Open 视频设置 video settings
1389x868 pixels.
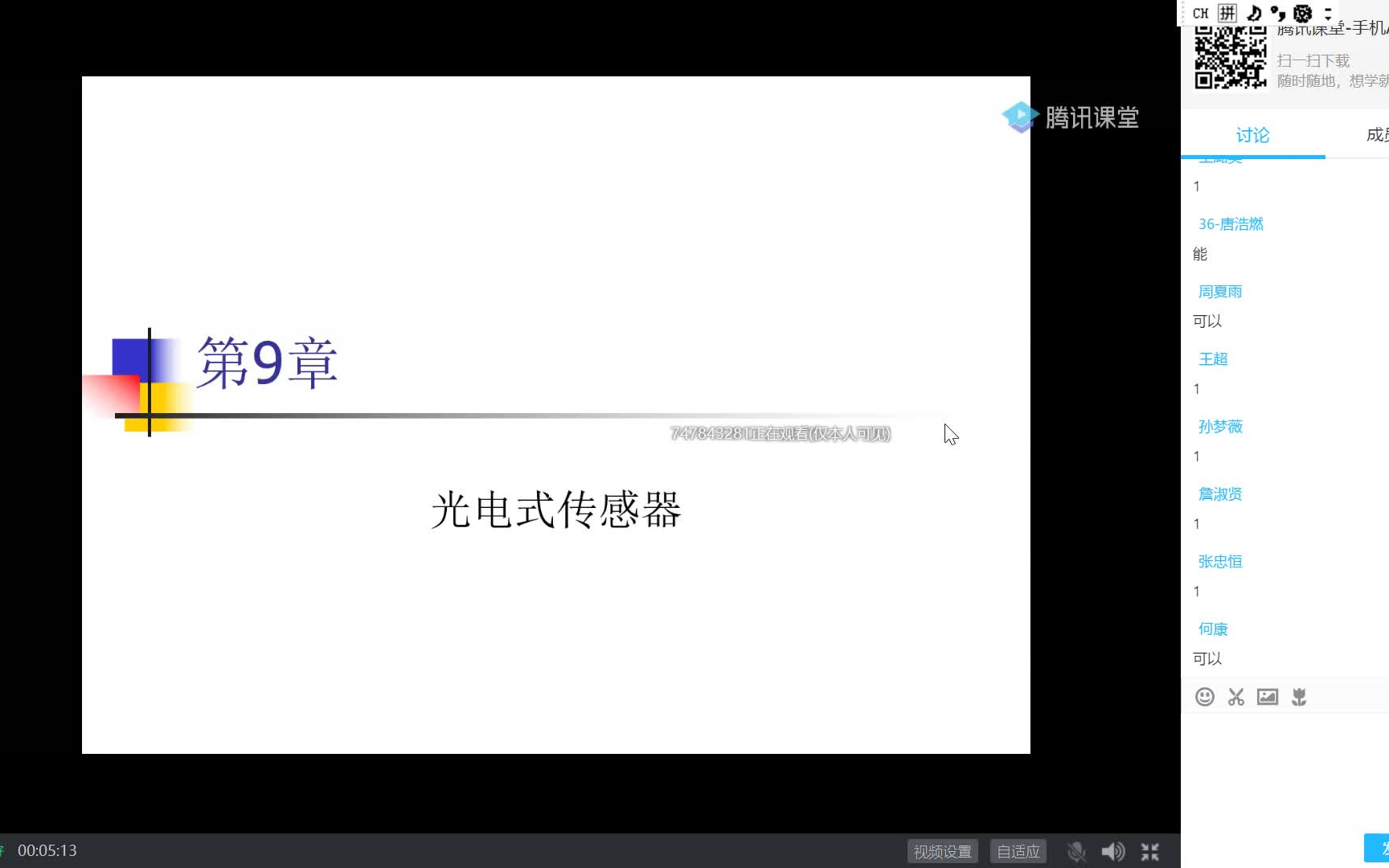click(x=942, y=851)
